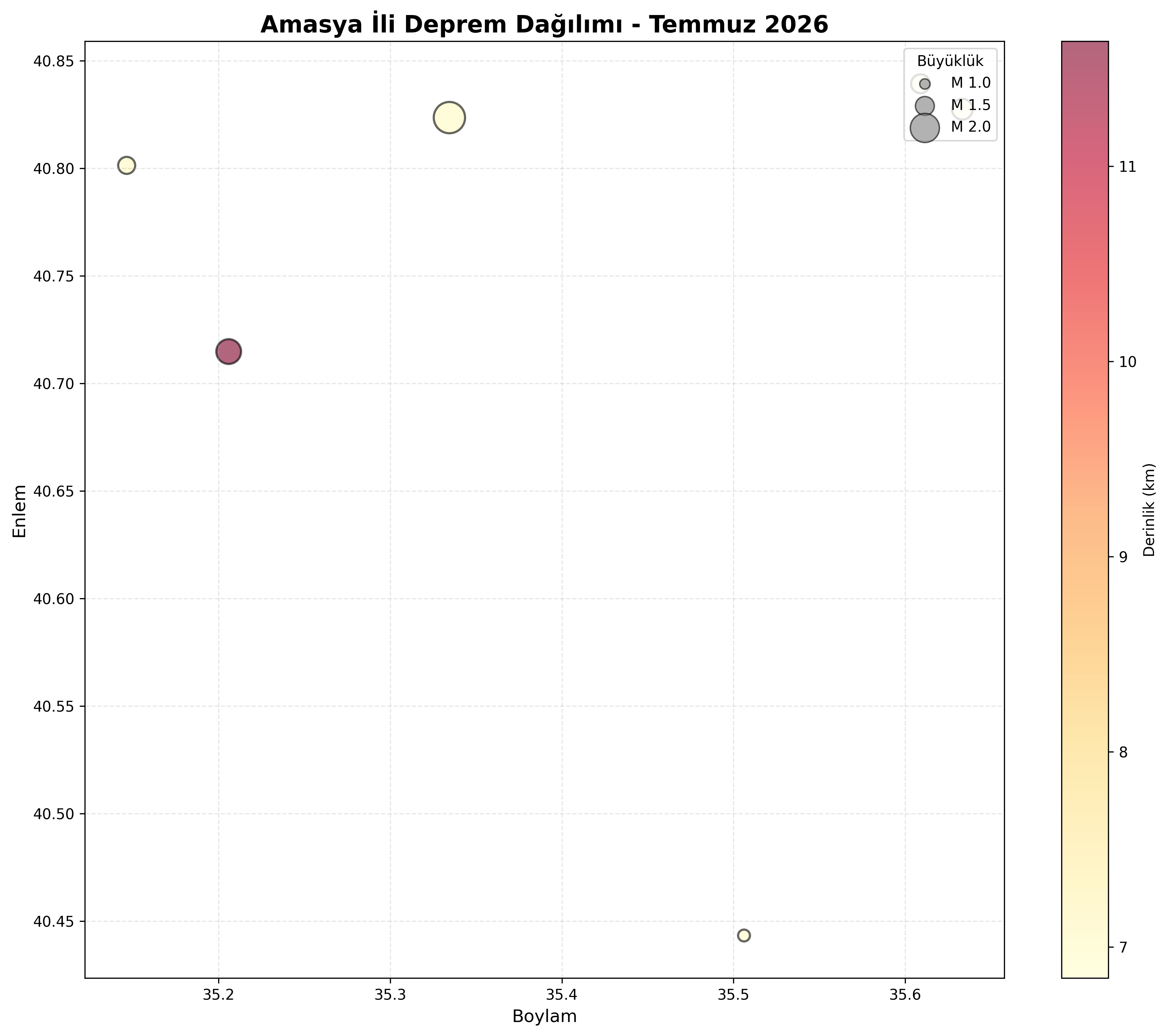Click the colorbar at depth 7
This screenshot has height=1036, width=1168.
click(x=1085, y=947)
